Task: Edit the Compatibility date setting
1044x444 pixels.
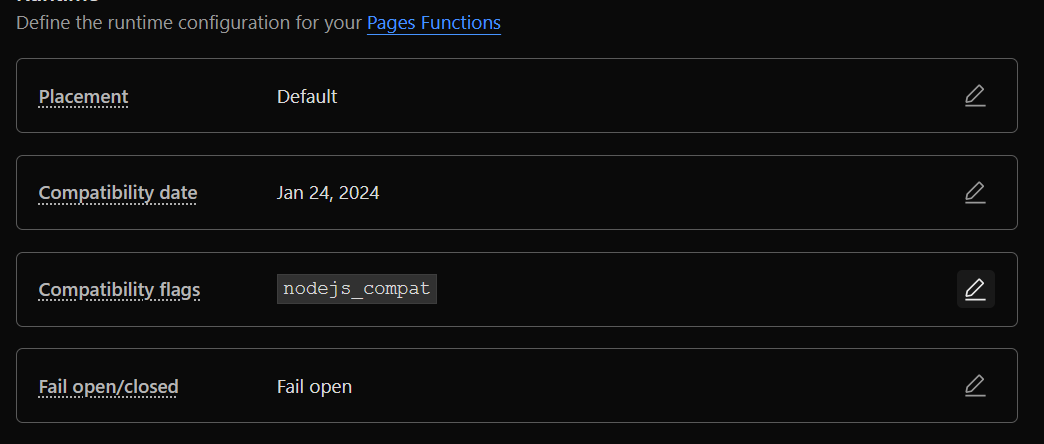Action: [x=975, y=192]
